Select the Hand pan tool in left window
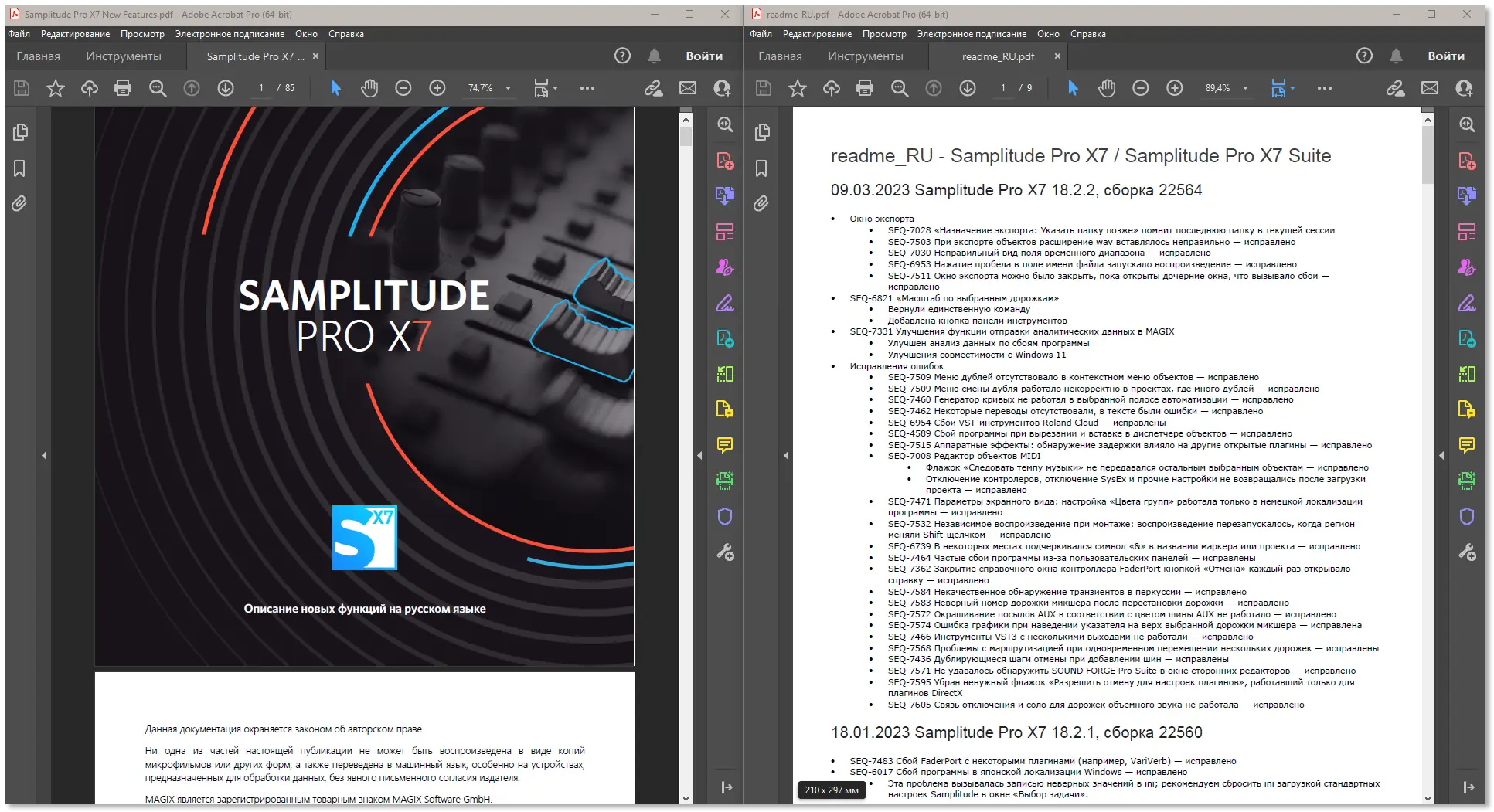Viewport: 1494px width, 812px height. click(369, 88)
